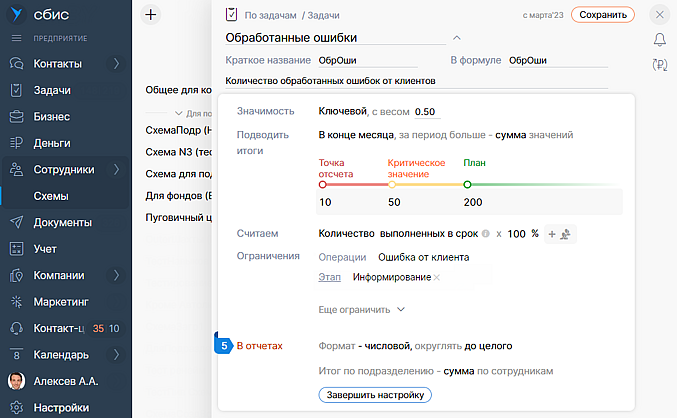The image size is (677, 418).
Task: Open the Маркетинг section icon
Action: point(16,301)
